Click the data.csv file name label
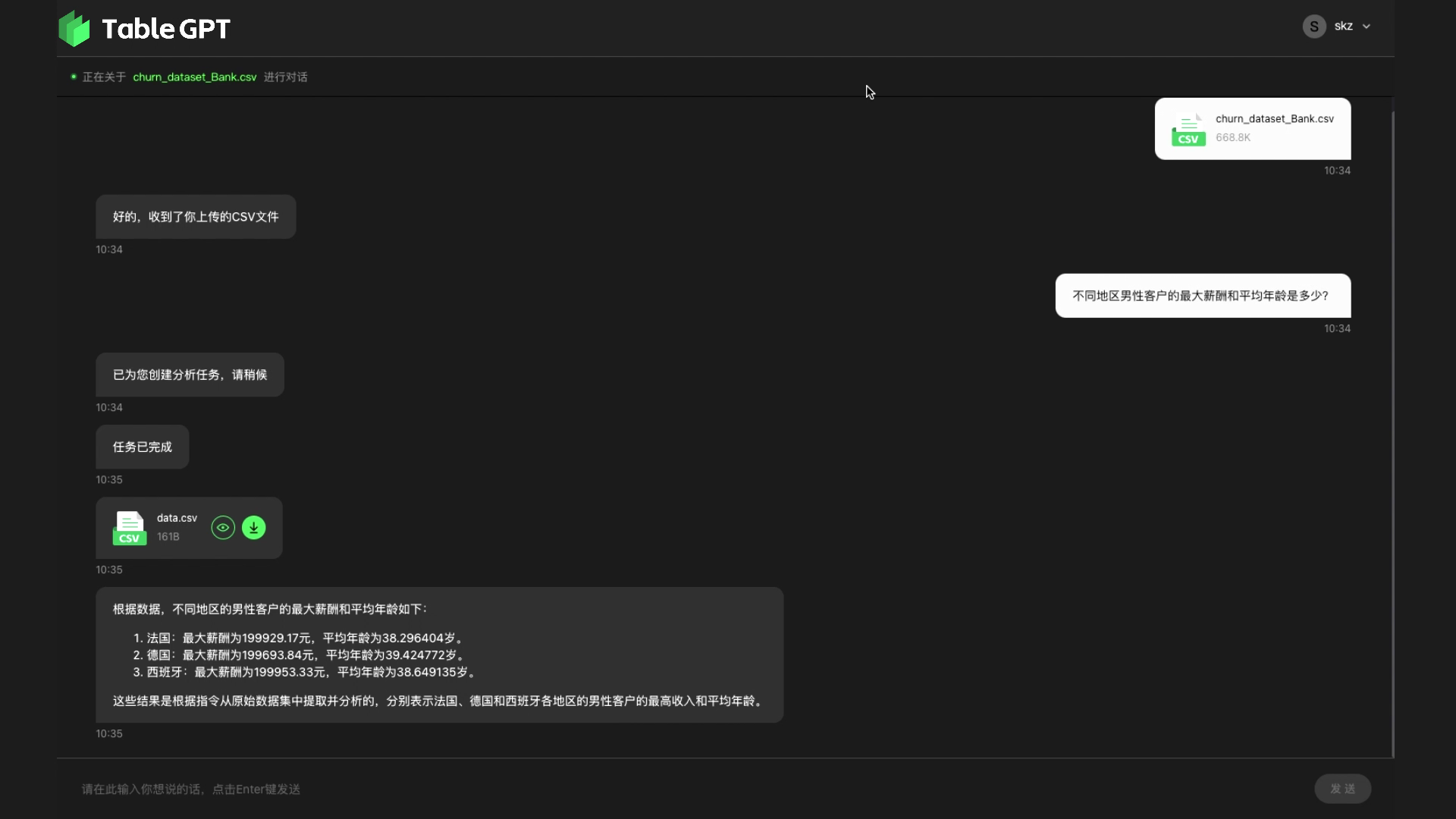 pyautogui.click(x=177, y=518)
